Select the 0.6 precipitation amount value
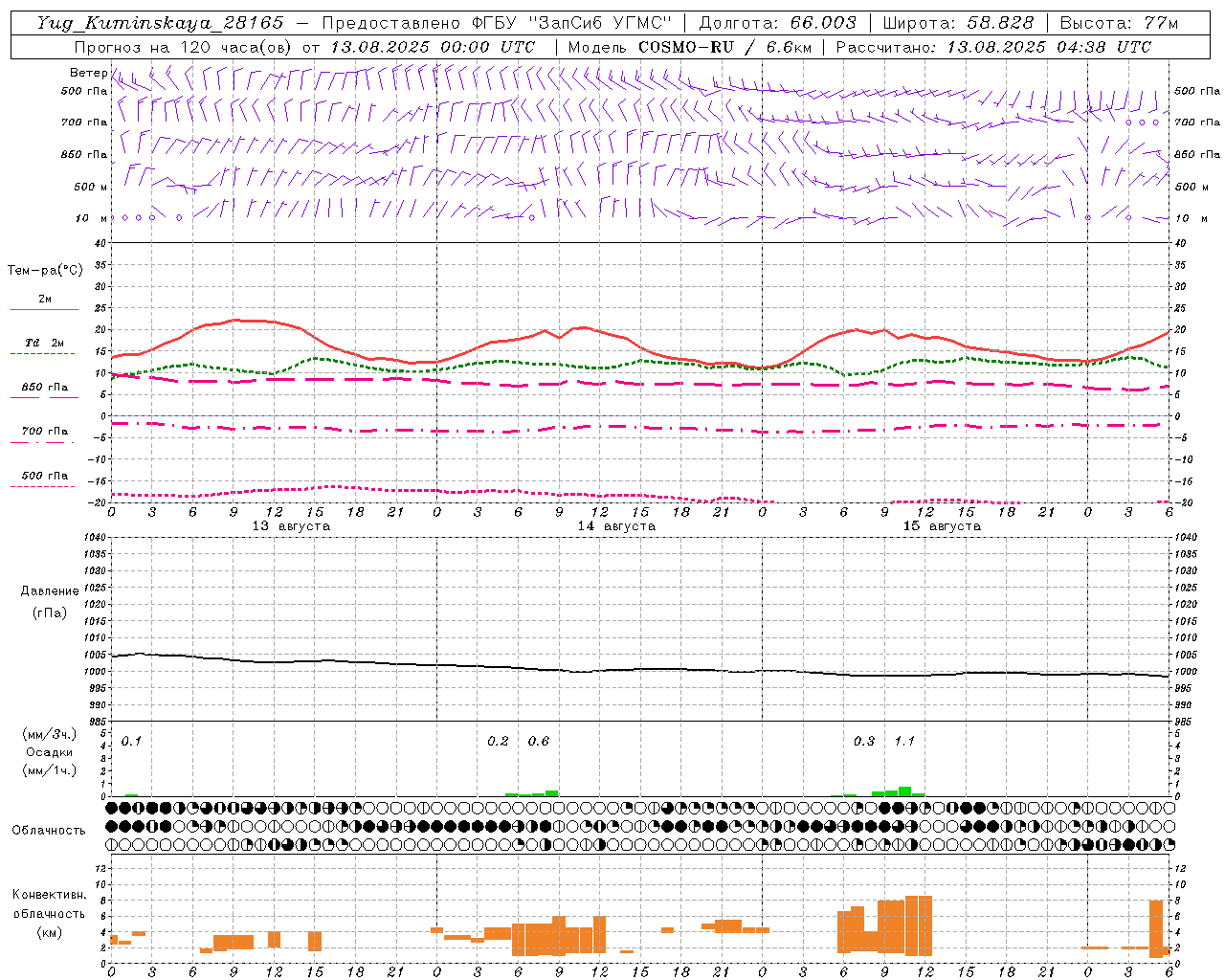 coord(539,741)
